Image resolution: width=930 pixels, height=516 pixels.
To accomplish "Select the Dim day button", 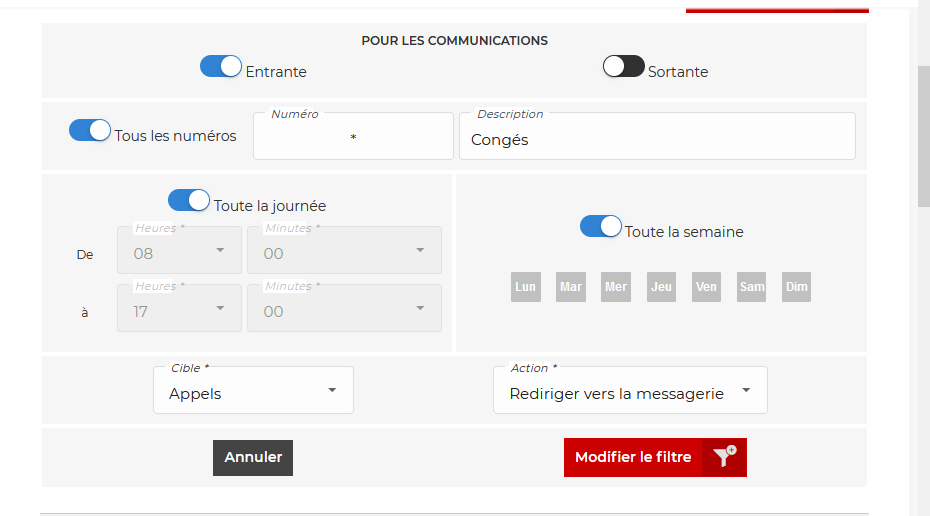I will coord(797,287).
